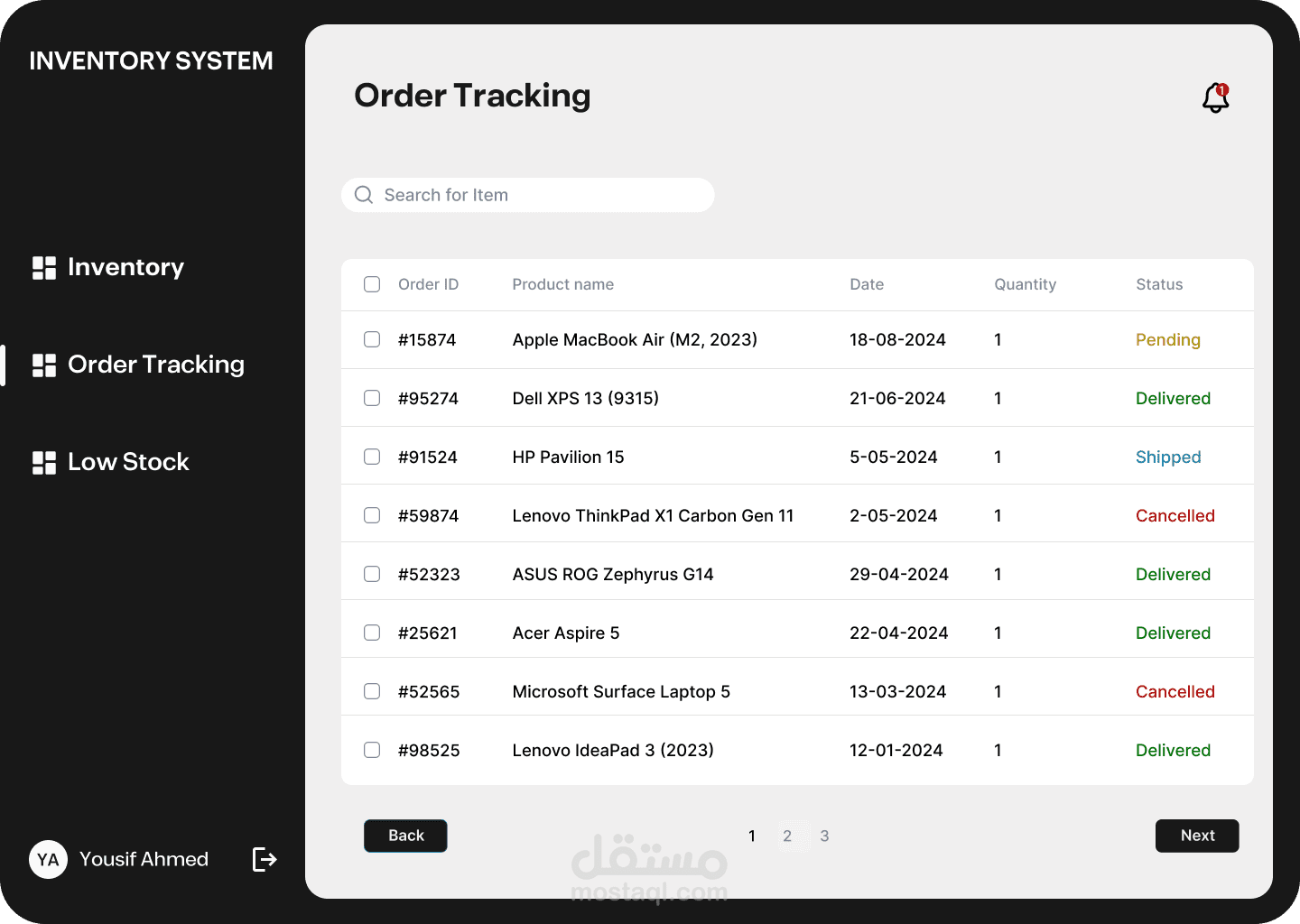This screenshot has height=924, width=1300.
Task: Jump to page 3
Action: (x=824, y=836)
